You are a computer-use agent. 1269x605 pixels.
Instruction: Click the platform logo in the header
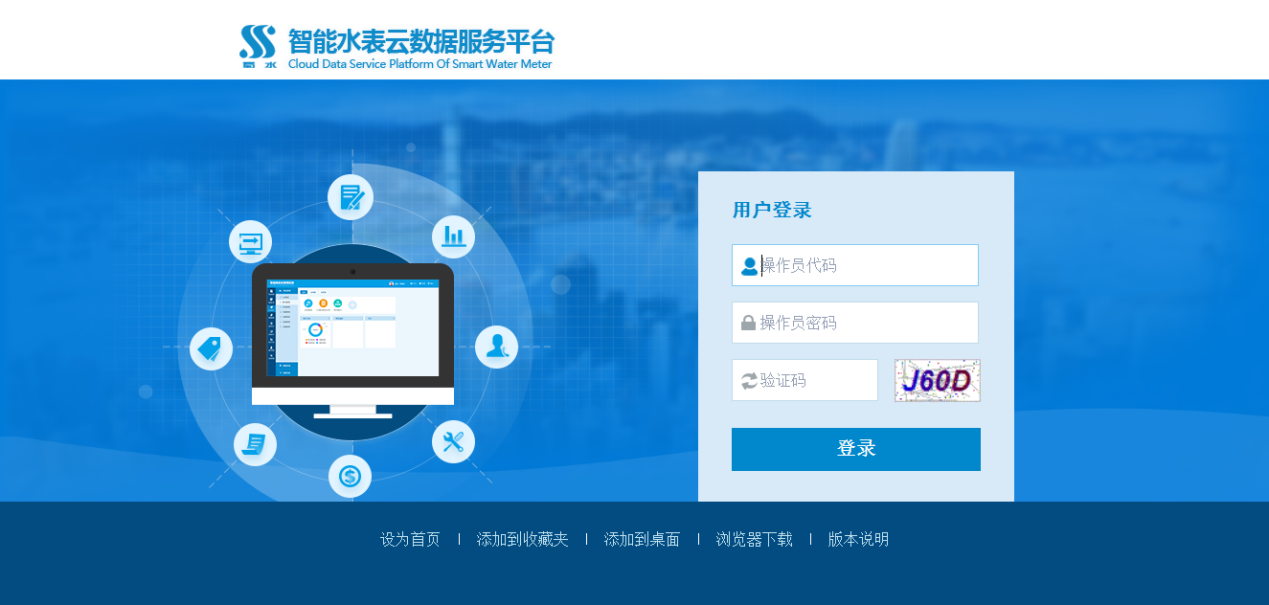[x=395, y=46]
